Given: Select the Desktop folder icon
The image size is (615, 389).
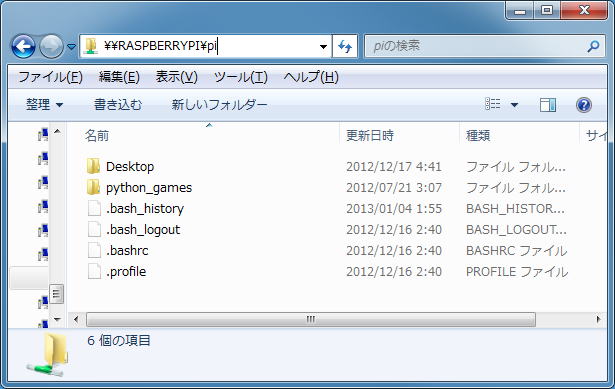Looking at the screenshot, I should (93, 166).
